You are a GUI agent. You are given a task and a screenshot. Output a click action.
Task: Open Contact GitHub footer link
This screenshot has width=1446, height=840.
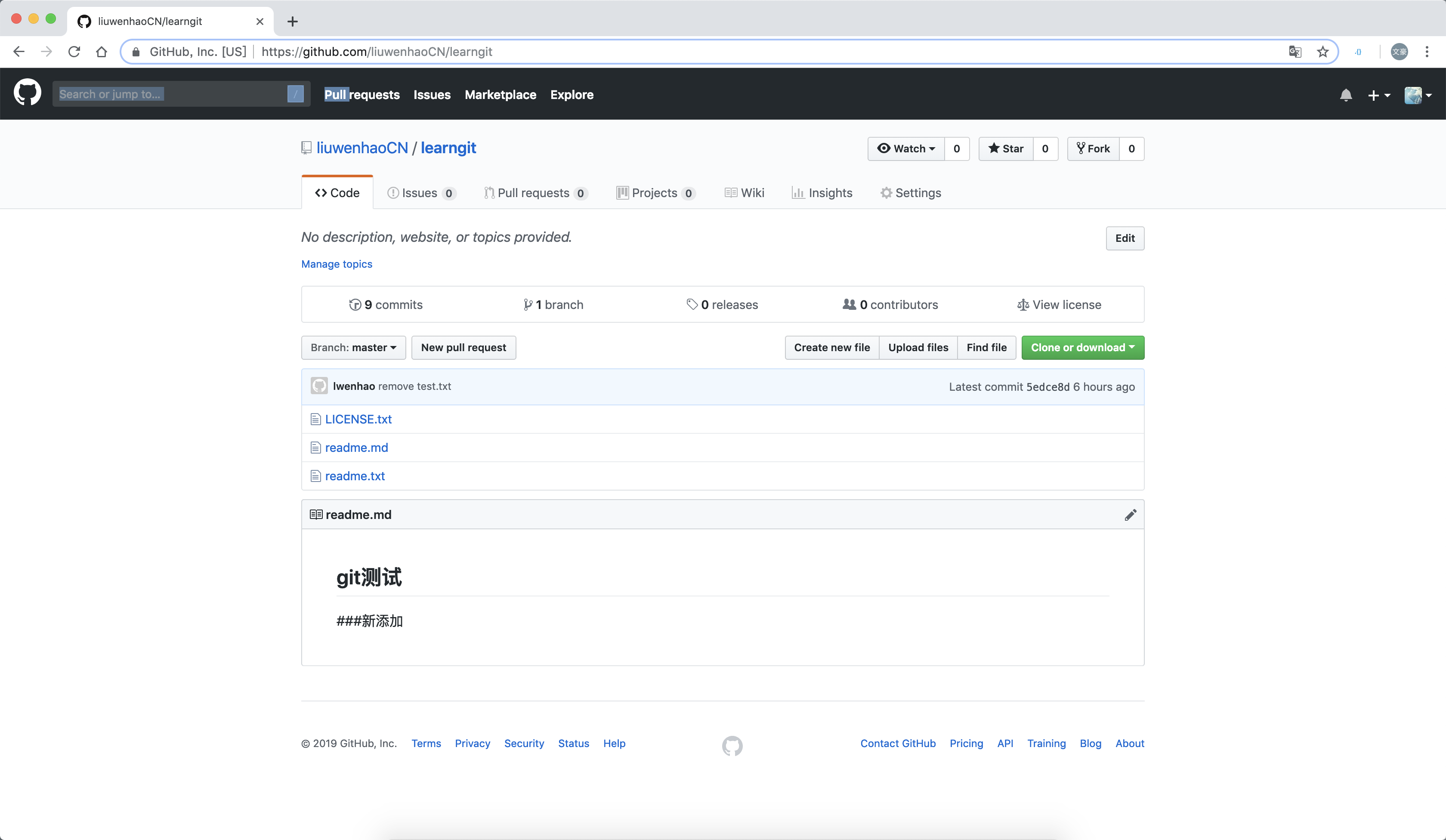(x=898, y=743)
